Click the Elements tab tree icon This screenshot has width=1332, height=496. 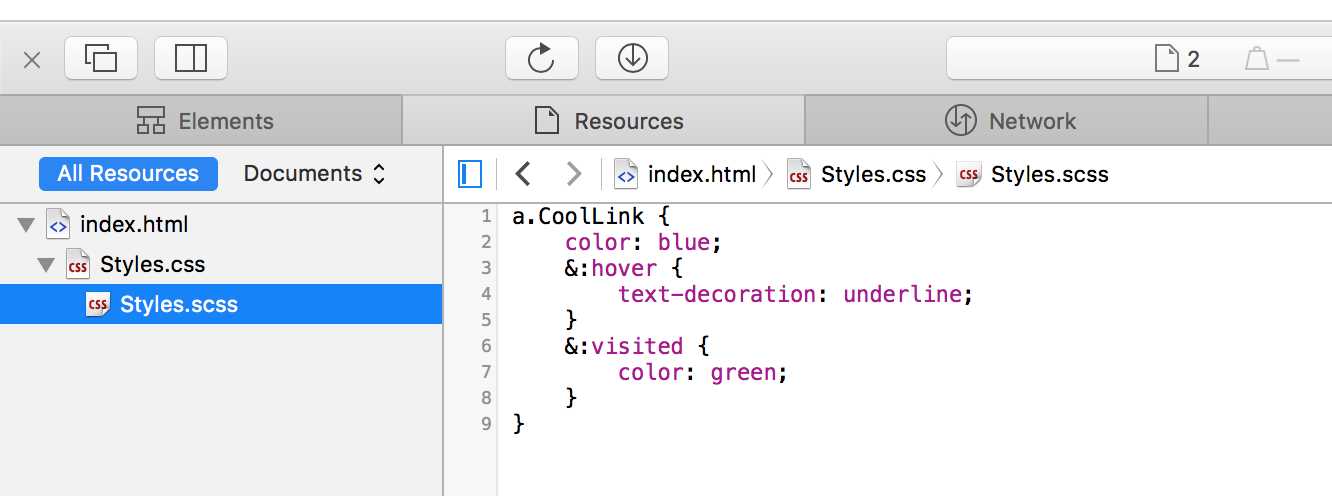tap(151, 121)
